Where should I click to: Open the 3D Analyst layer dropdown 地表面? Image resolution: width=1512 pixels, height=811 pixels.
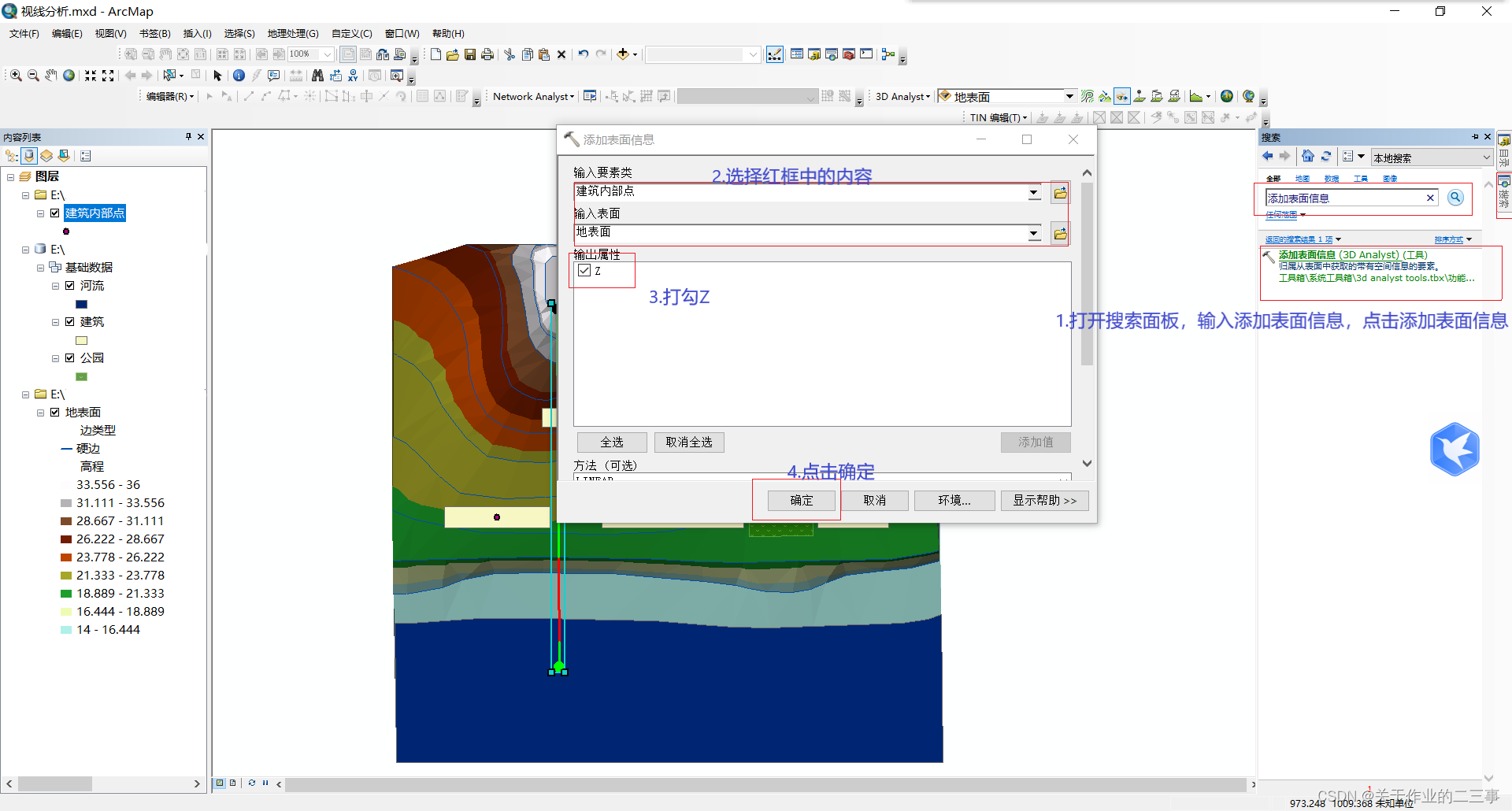coord(1070,96)
